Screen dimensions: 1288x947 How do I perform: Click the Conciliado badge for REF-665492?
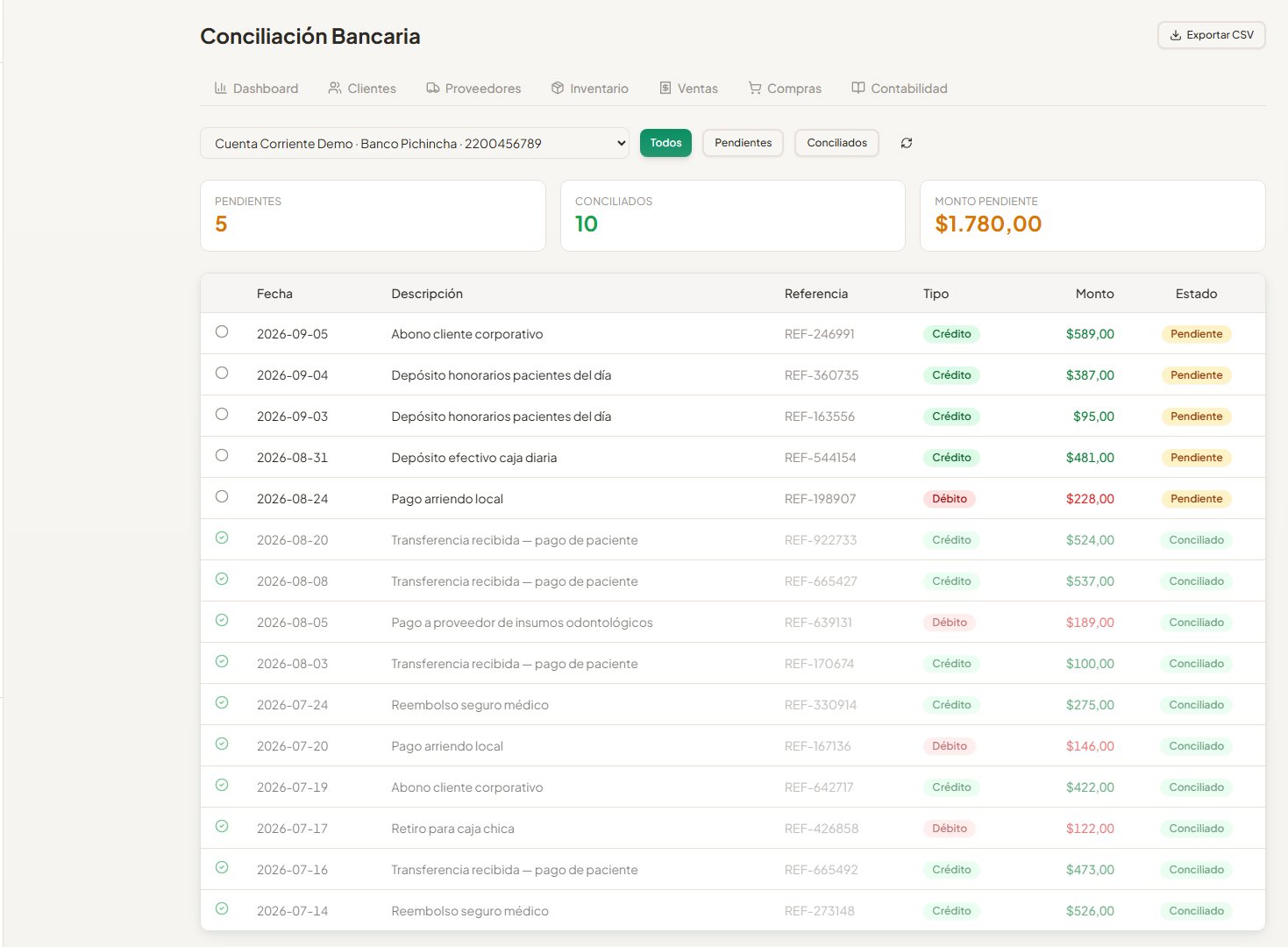(1196, 870)
